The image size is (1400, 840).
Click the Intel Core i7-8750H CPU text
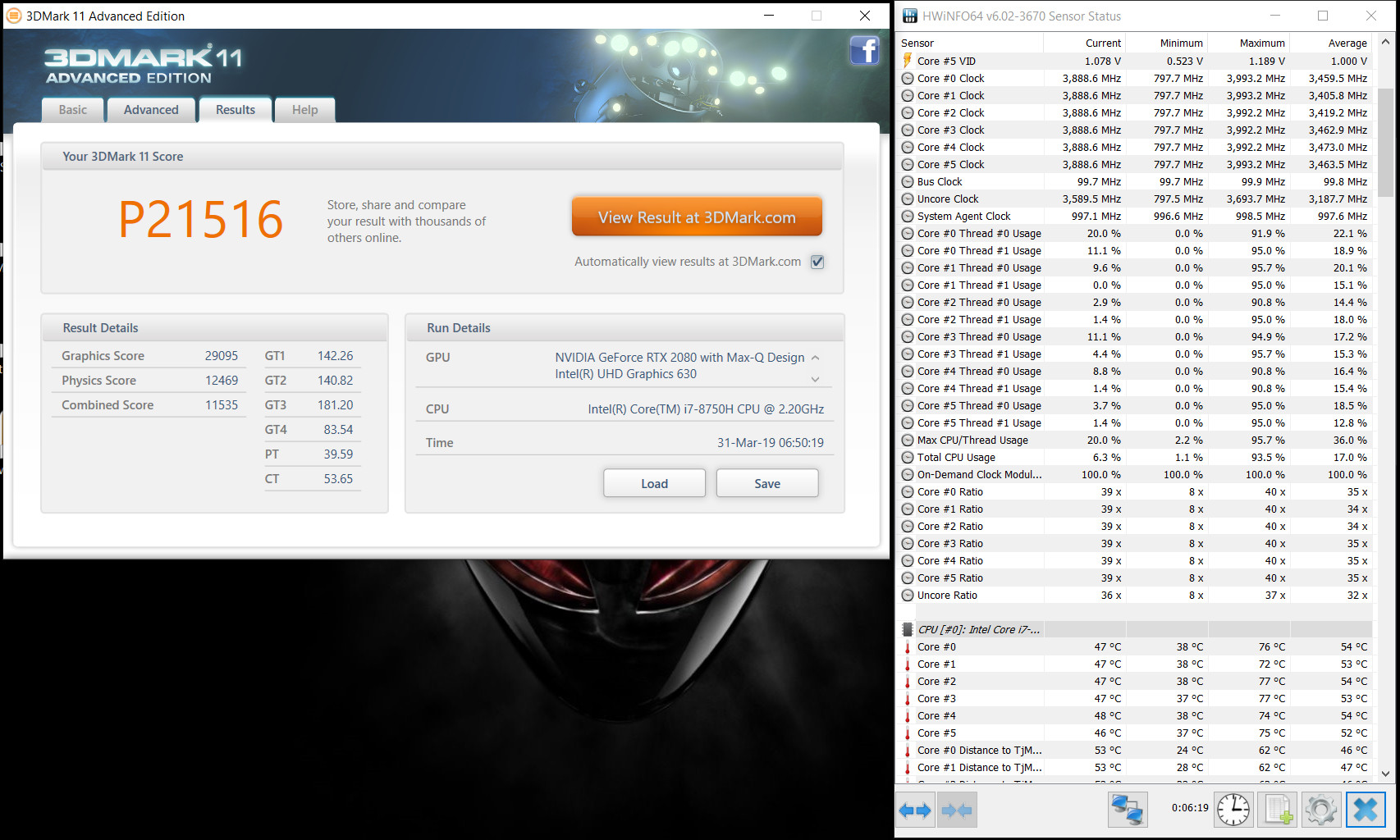[x=706, y=409]
